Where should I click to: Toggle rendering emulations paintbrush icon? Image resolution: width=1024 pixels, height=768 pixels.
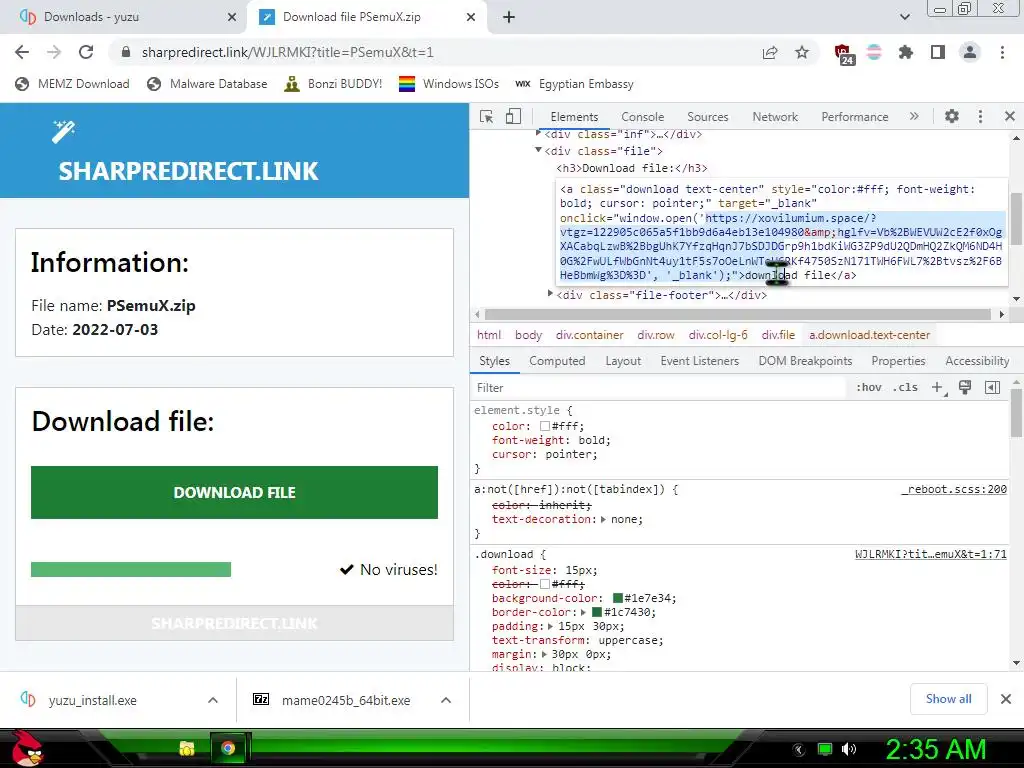pyautogui.click(x=965, y=387)
